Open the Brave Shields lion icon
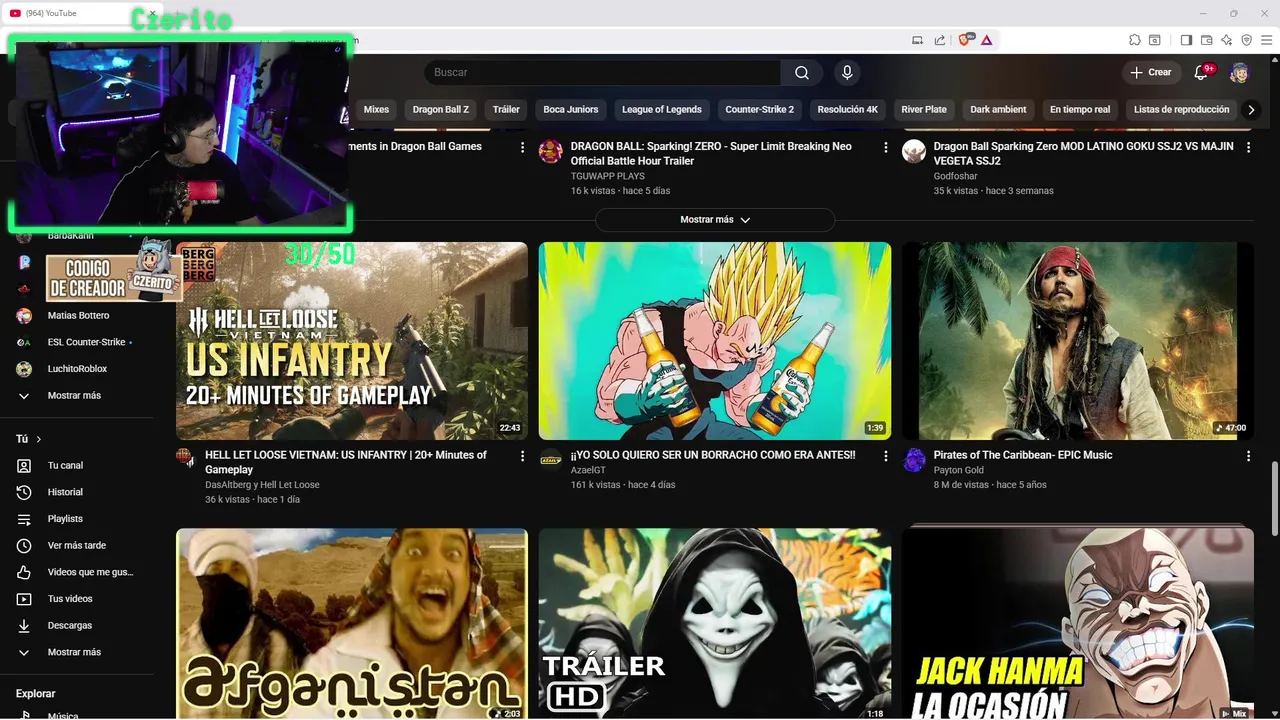Screen dimensions: 1280x720 click(x=965, y=40)
